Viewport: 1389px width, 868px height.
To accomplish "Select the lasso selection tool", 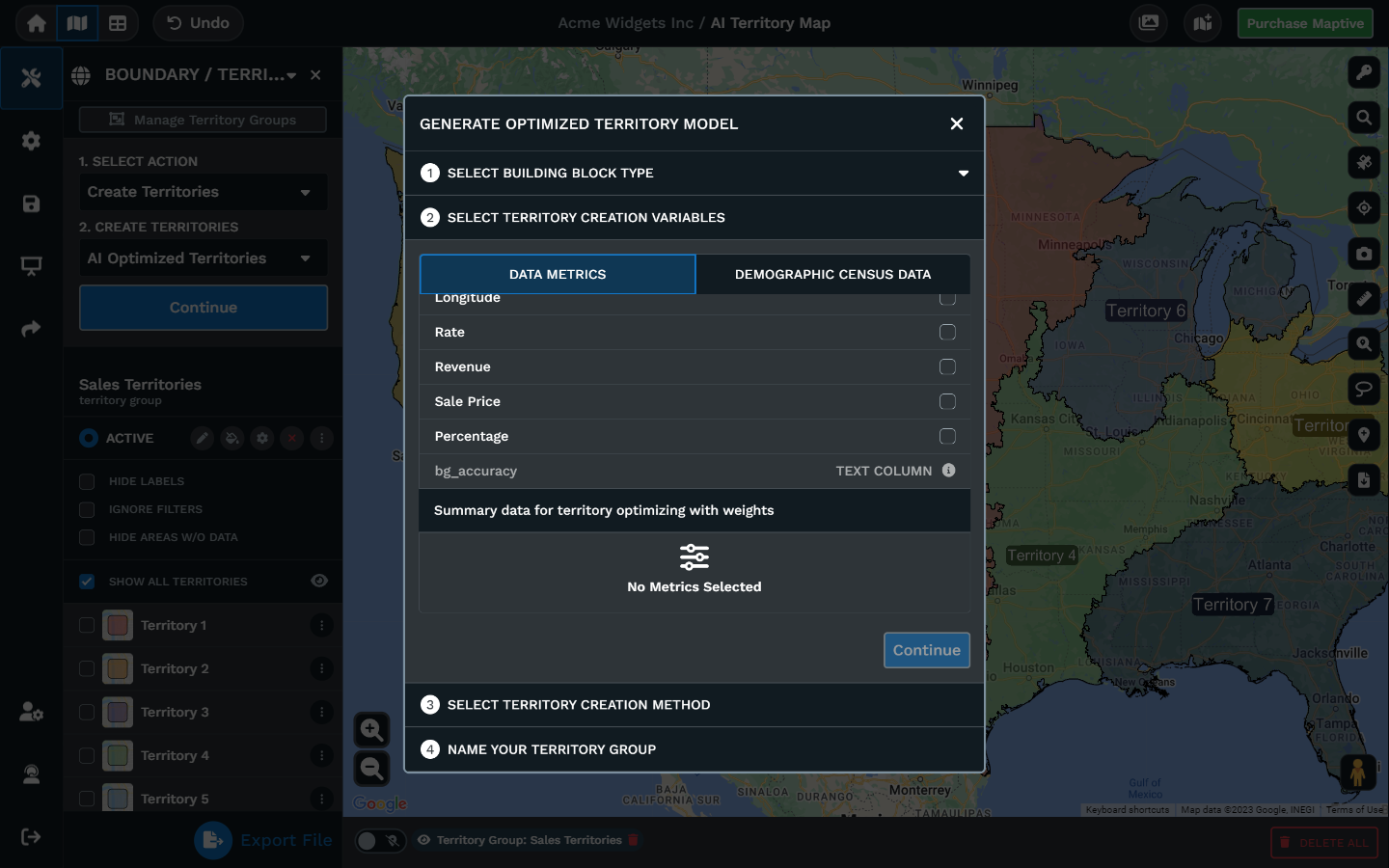I will [1364, 389].
